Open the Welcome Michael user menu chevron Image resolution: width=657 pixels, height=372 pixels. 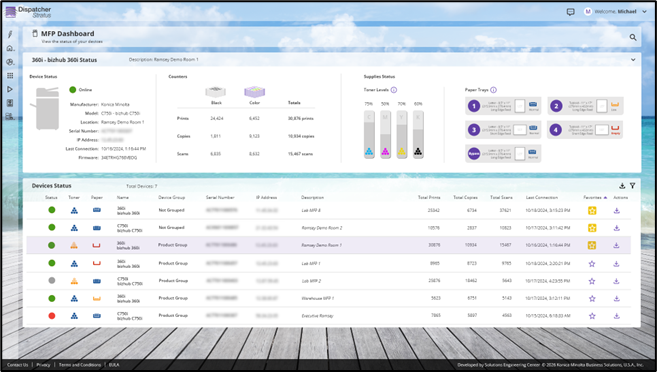point(644,12)
